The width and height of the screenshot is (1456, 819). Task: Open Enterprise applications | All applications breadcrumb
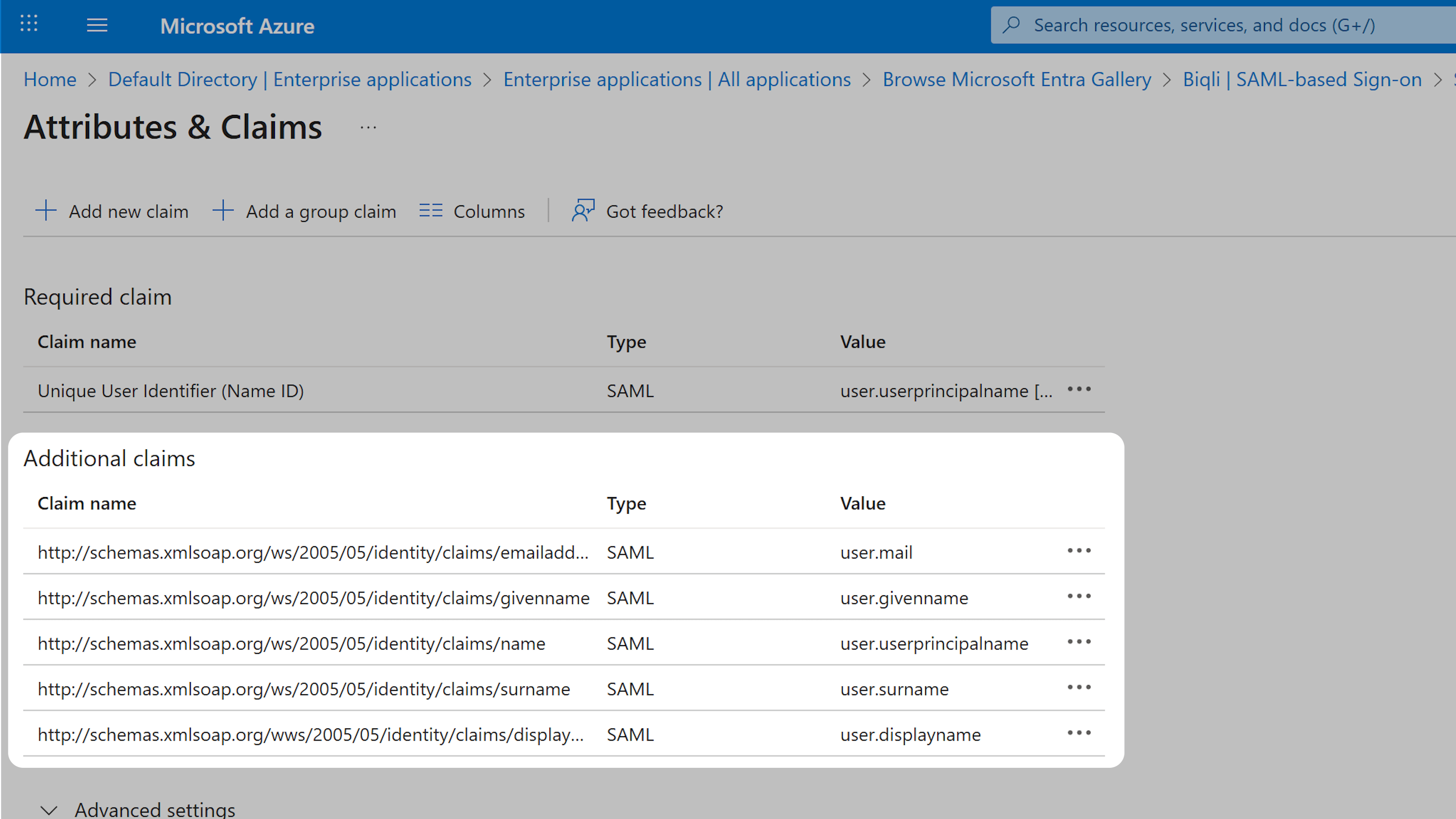(x=676, y=79)
